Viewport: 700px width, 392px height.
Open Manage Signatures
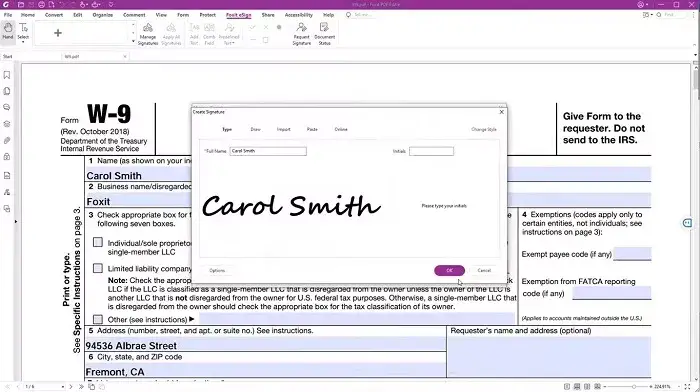[x=148, y=34]
